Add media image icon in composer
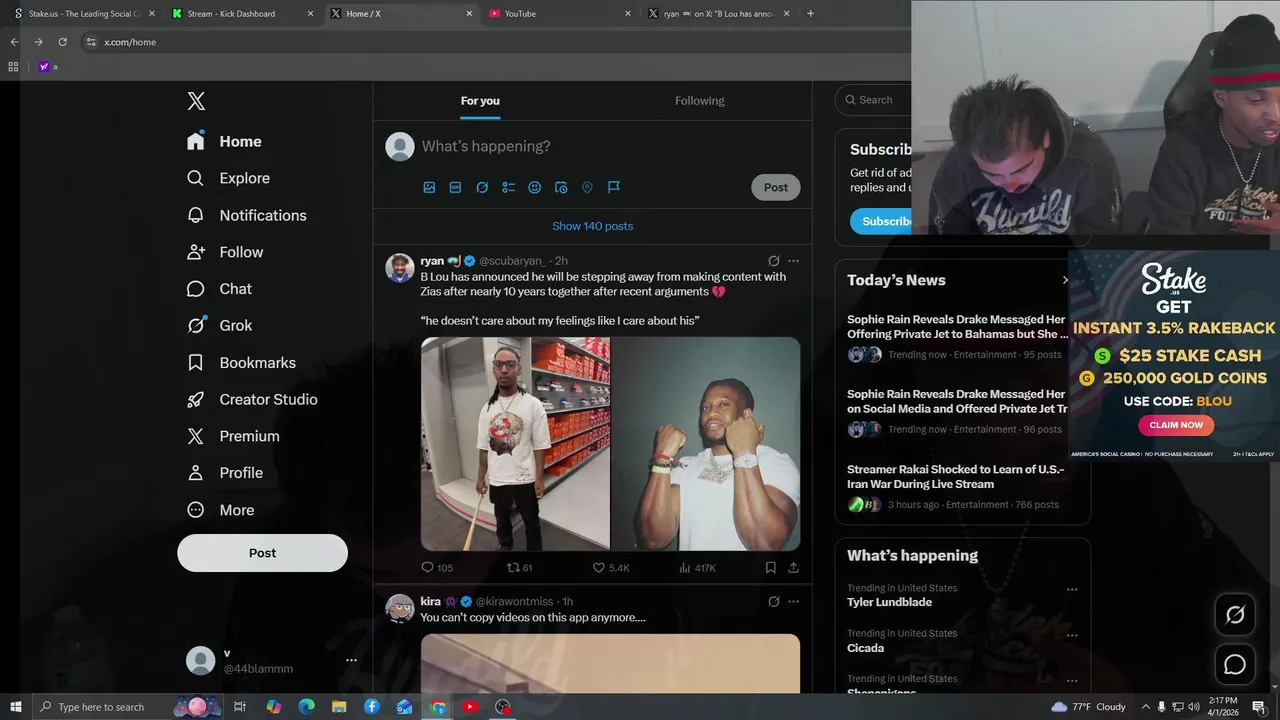Viewport: 1280px width, 720px height. pos(429,187)
